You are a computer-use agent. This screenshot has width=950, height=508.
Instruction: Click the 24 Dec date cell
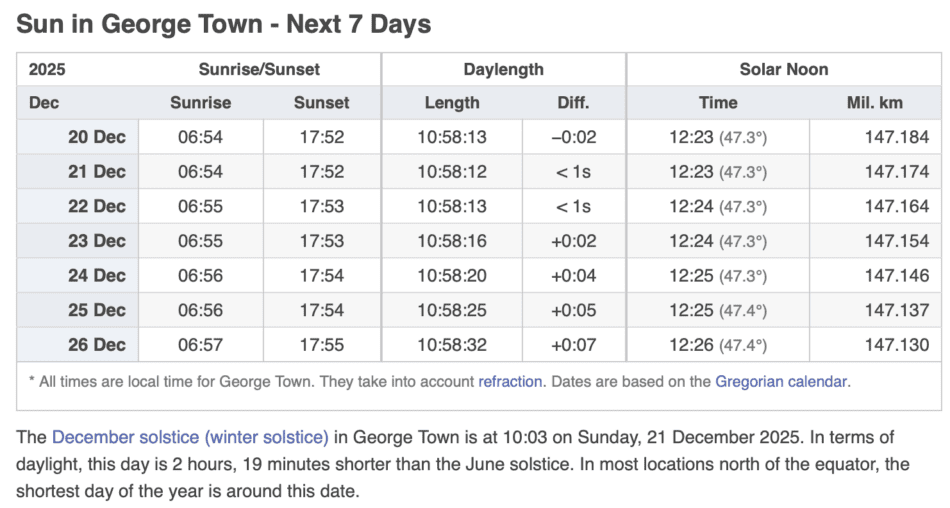(97, 276)
